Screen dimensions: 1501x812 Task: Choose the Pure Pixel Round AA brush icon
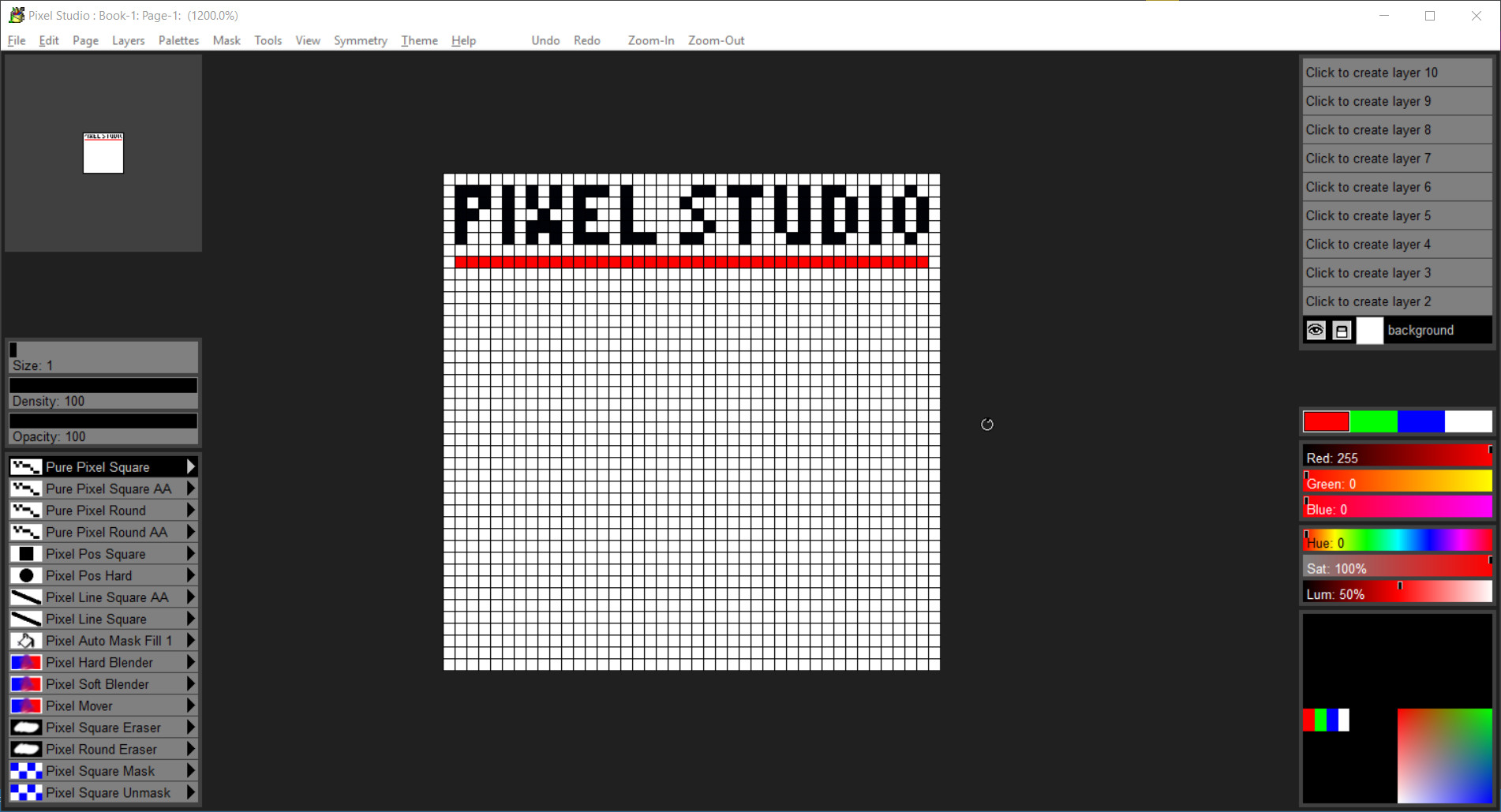(26, 532)
